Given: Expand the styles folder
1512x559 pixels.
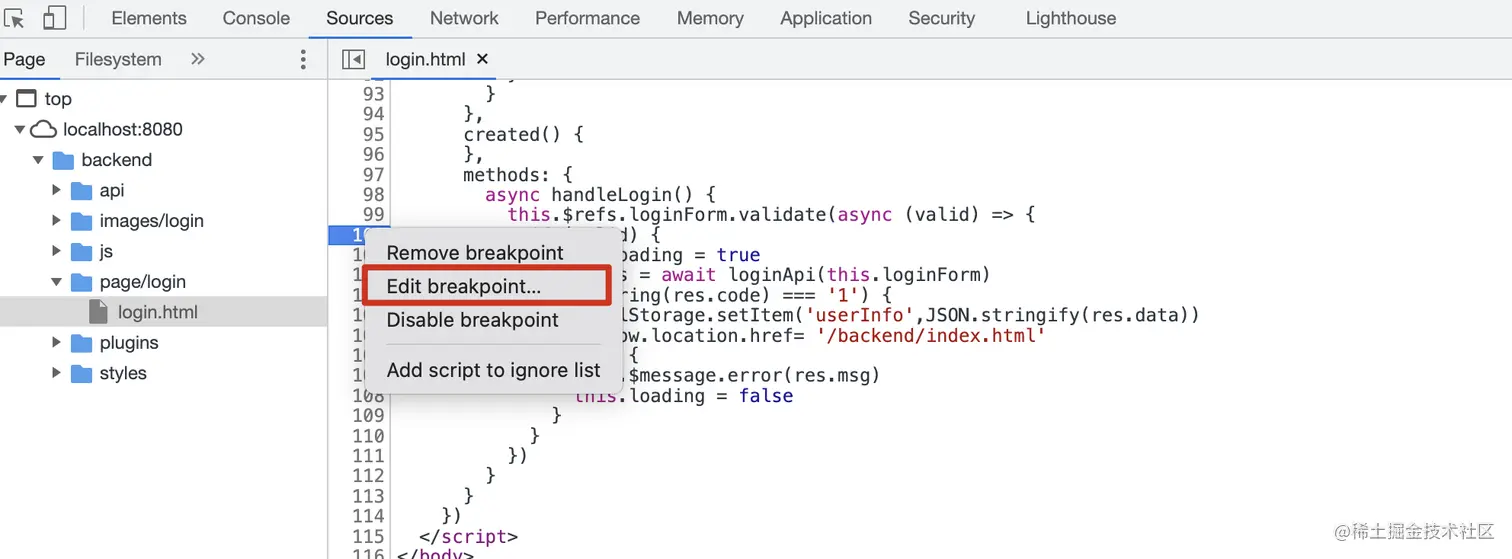Looking at the screenshot, I should (x=57, y=373).
